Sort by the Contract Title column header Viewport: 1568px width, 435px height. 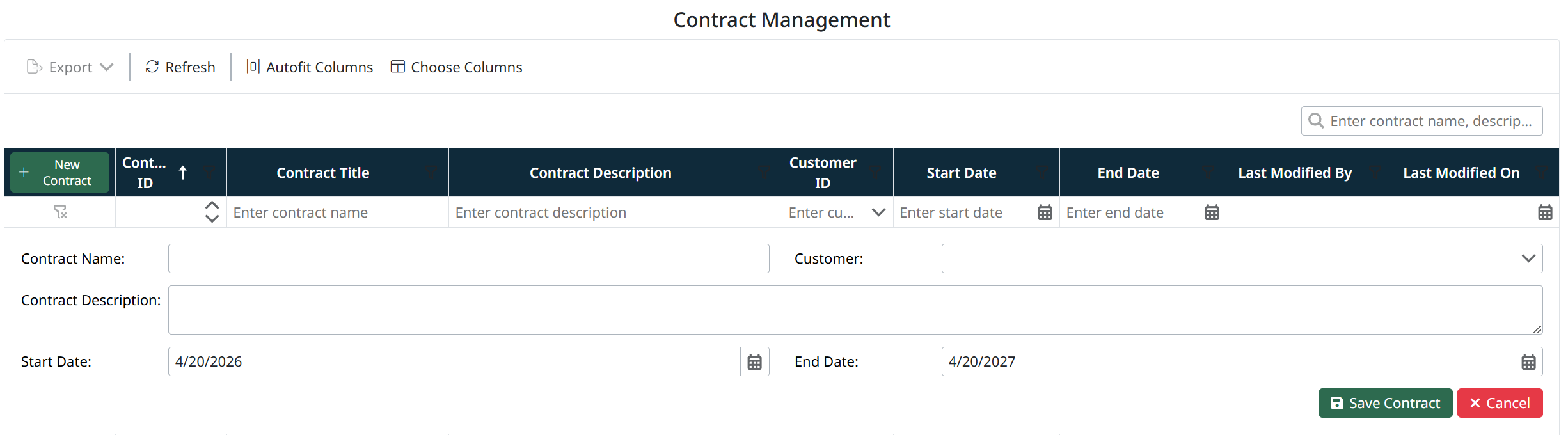(323, 173)
